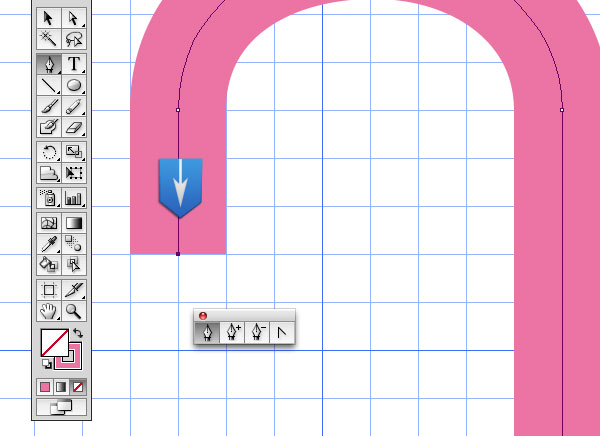Click right anchor point on the path

[562, 110]
